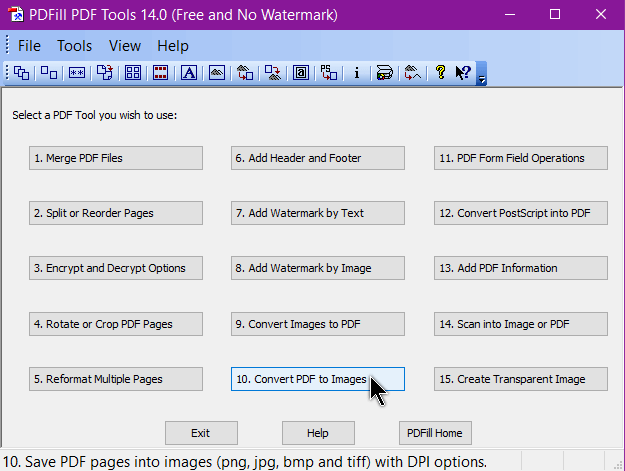Expand the toolbar options overflow arrow

click(482, 74)
